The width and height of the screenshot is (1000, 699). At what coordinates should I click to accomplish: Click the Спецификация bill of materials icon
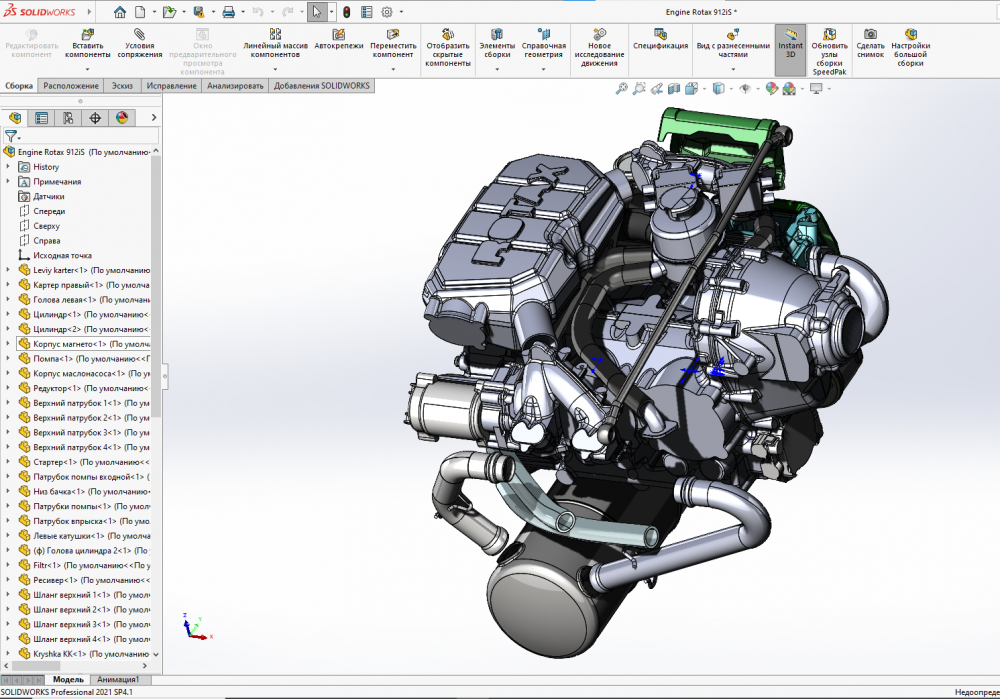[659, 34]
